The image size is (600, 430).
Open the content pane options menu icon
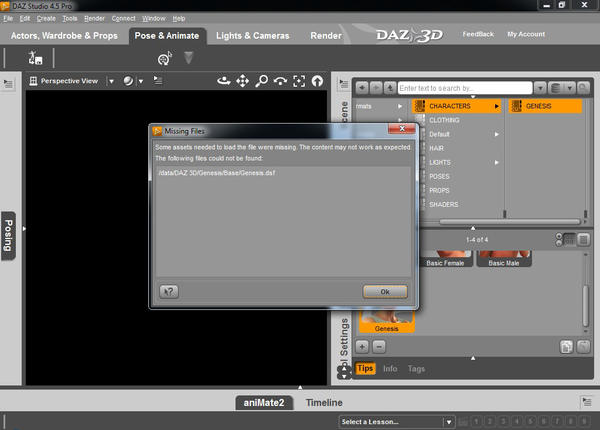344,83
